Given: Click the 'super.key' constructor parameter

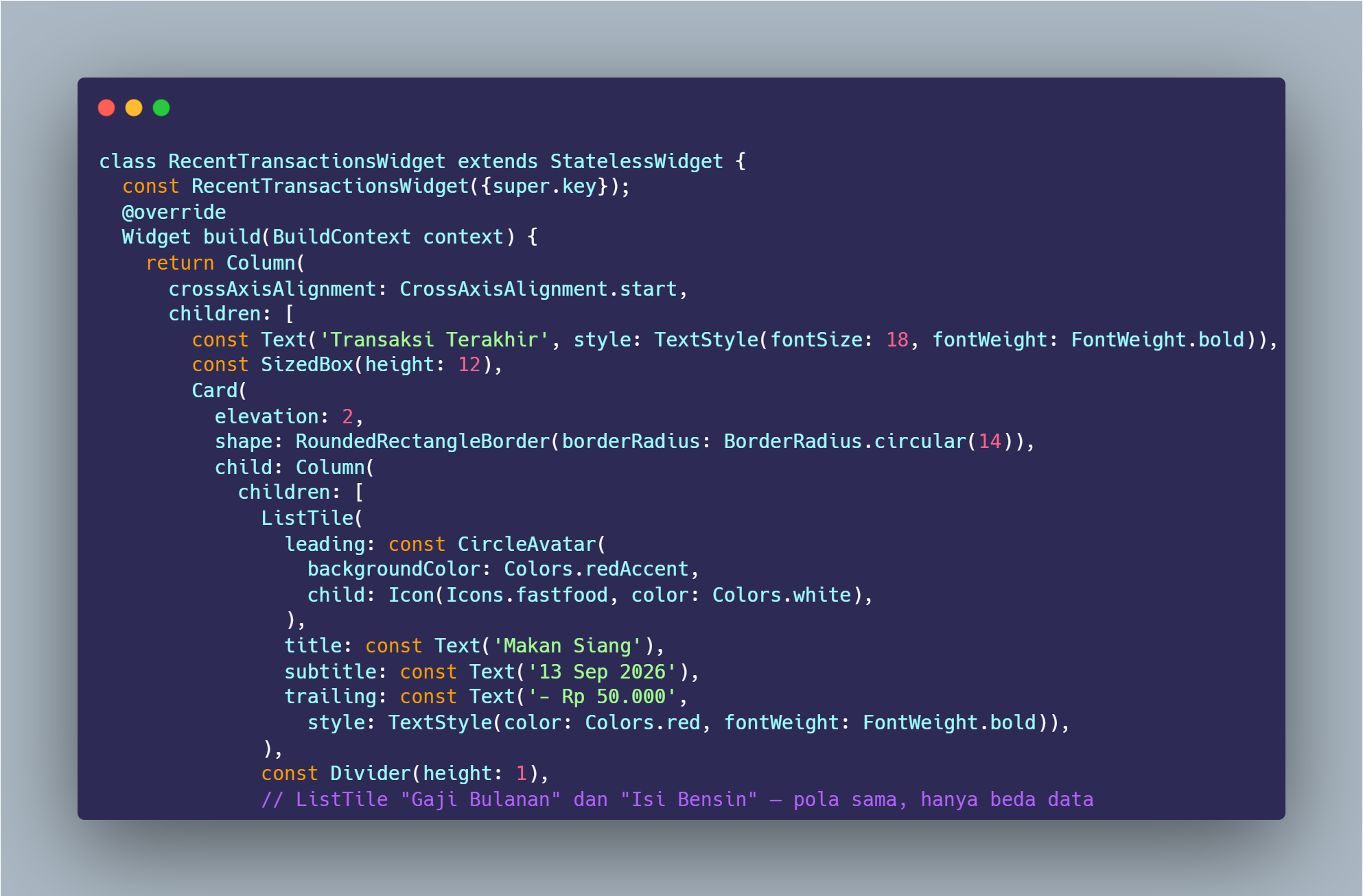Looking at the screenshot, I should [544, 187].
